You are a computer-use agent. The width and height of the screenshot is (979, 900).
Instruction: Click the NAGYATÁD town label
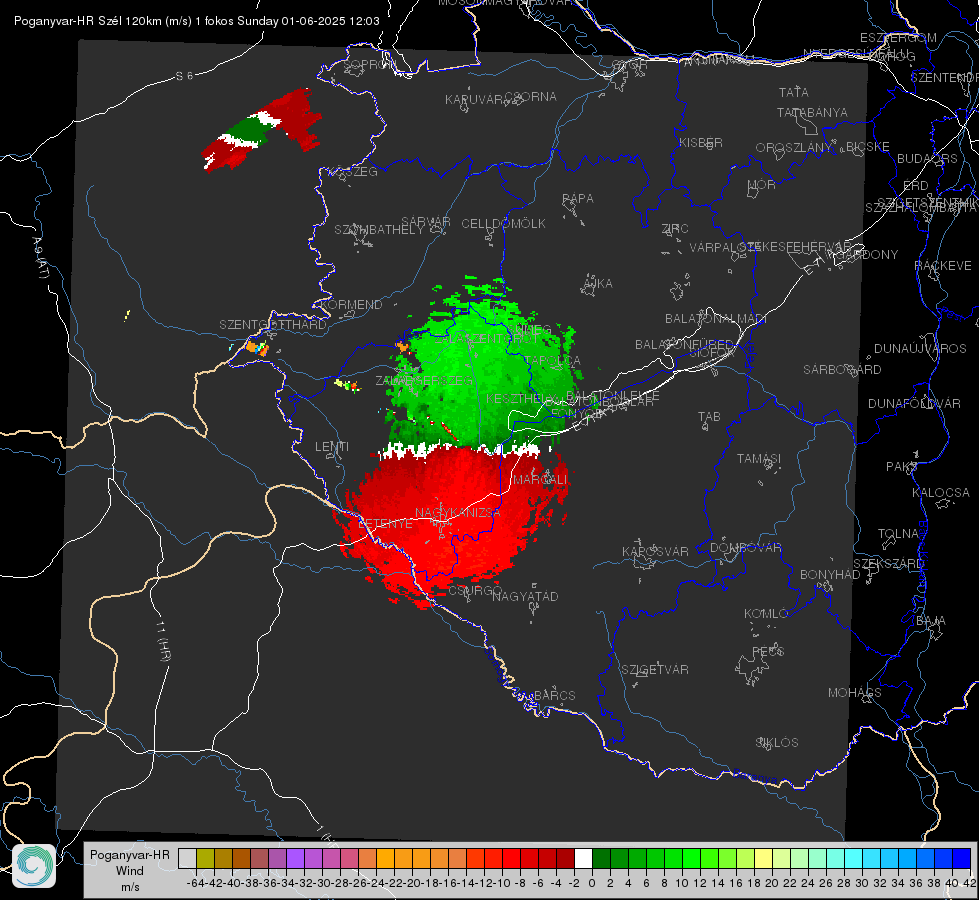(525, 596)
